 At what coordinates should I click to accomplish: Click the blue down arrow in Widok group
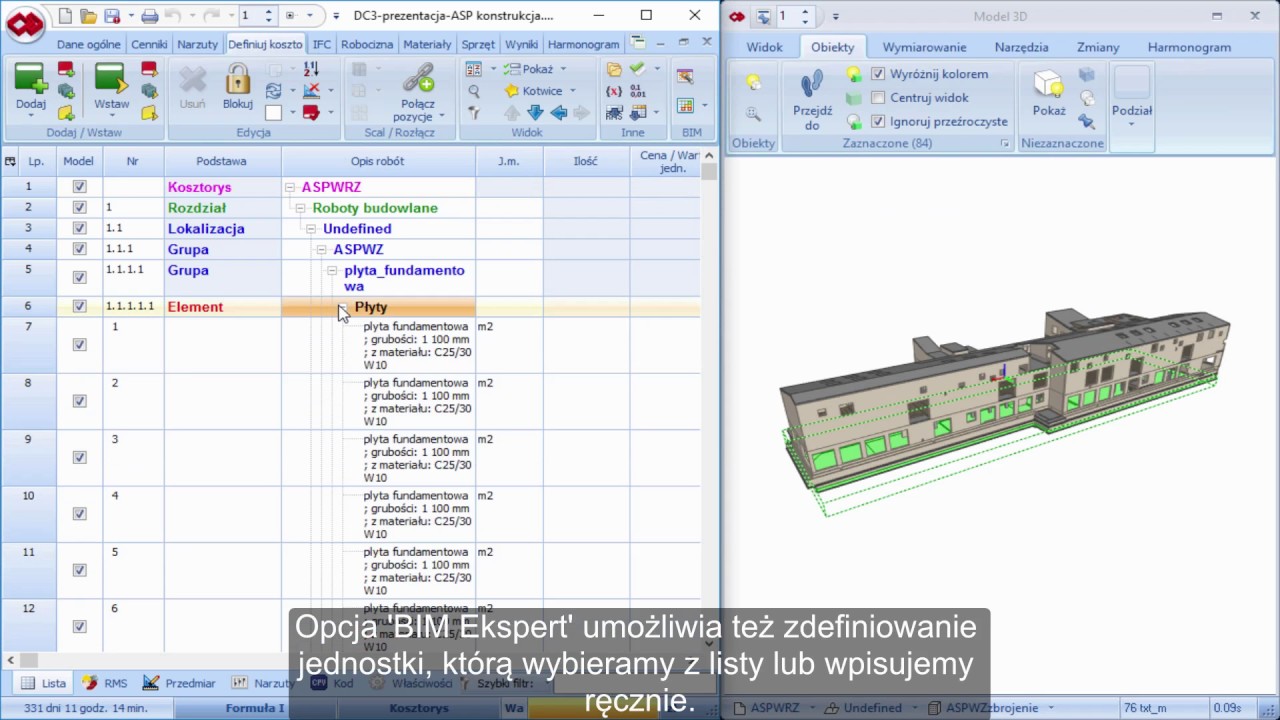click(535, 113)
